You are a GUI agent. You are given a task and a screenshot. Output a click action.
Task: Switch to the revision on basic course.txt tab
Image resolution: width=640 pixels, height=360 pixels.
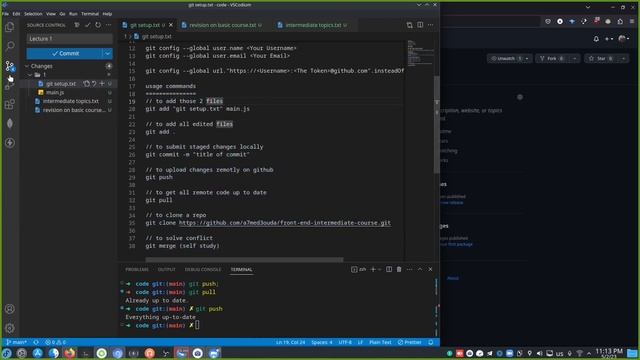[x=222, y=25]
